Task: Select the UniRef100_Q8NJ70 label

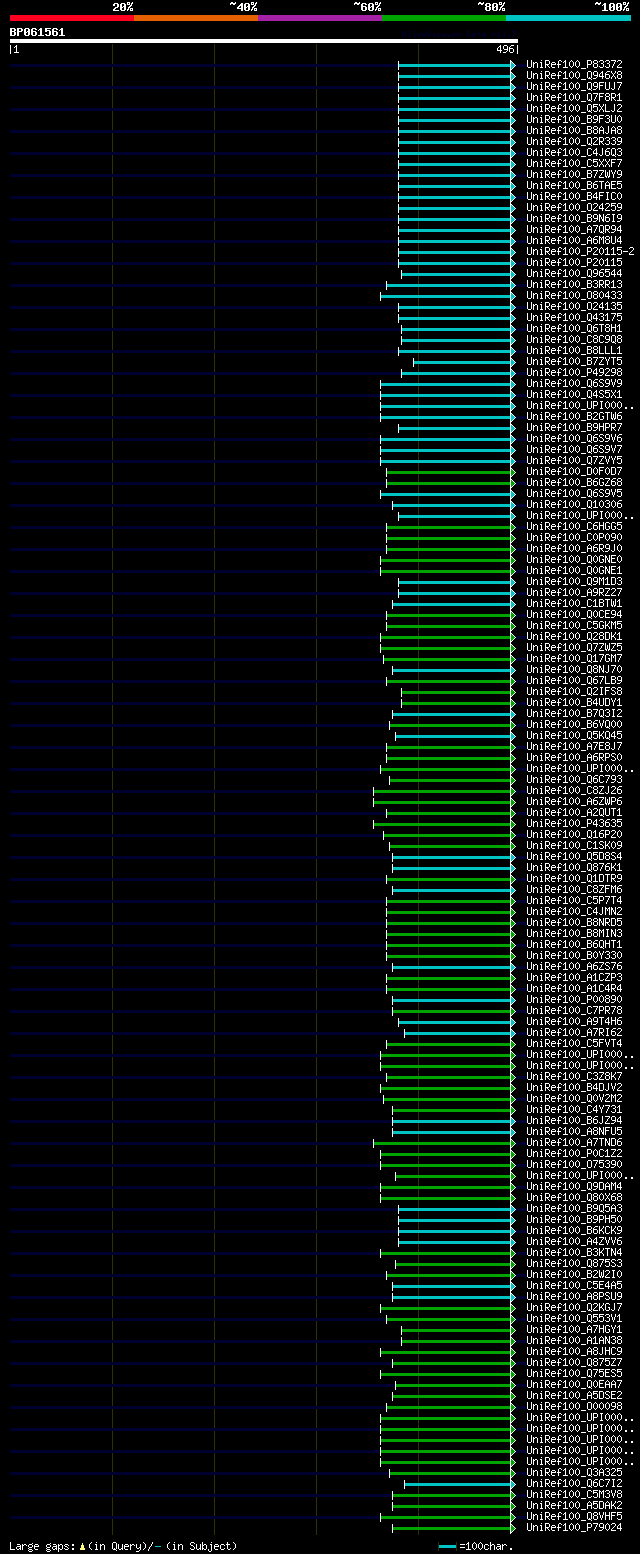Action: [x=574, y=670]
